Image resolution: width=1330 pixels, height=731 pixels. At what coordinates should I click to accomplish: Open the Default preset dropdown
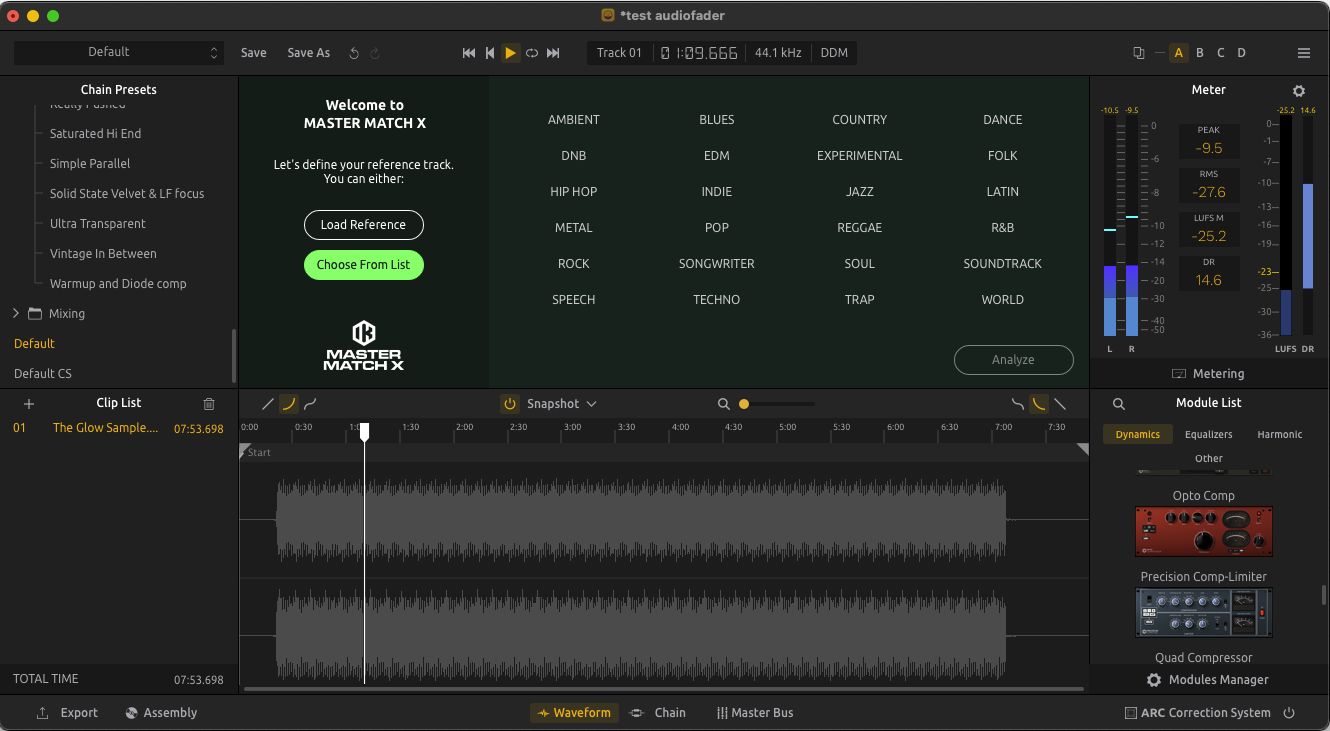(118, 52)
